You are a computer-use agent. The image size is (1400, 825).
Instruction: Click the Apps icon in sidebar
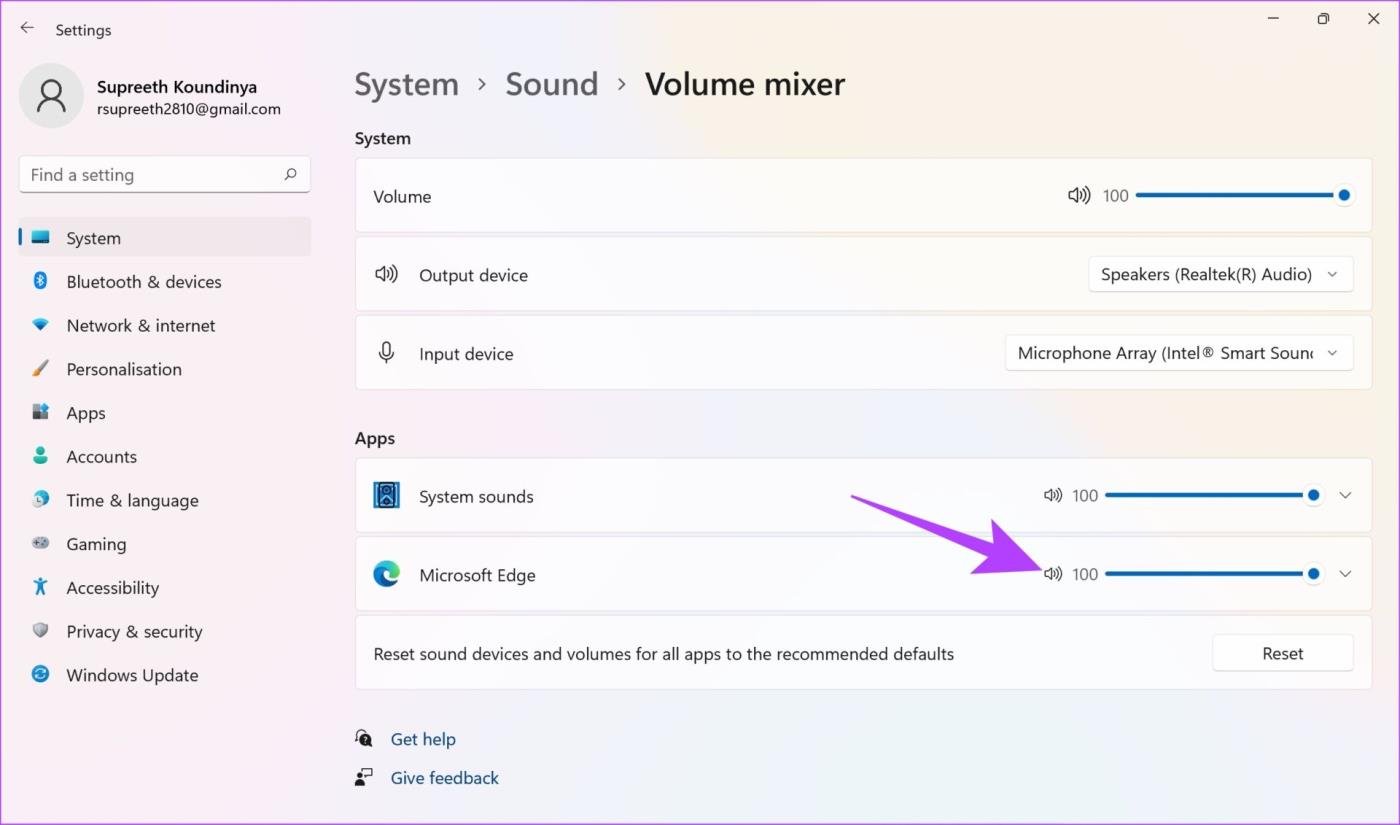(x=40, y=412)
